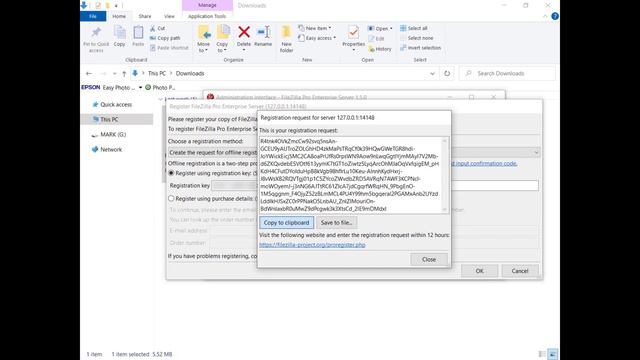640x360 pixels.
Task: Click the Open ribbon dropdown
Action: coord(380,28)
